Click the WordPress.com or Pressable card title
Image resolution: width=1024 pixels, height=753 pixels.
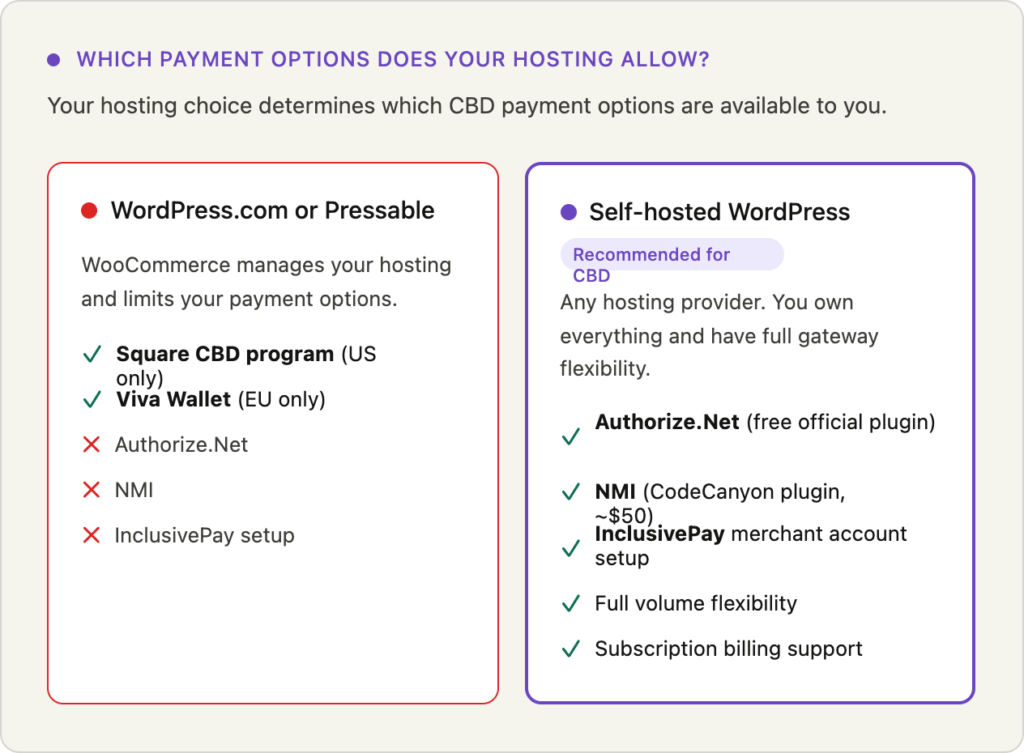pyautogui.click(x=272, y=211)
